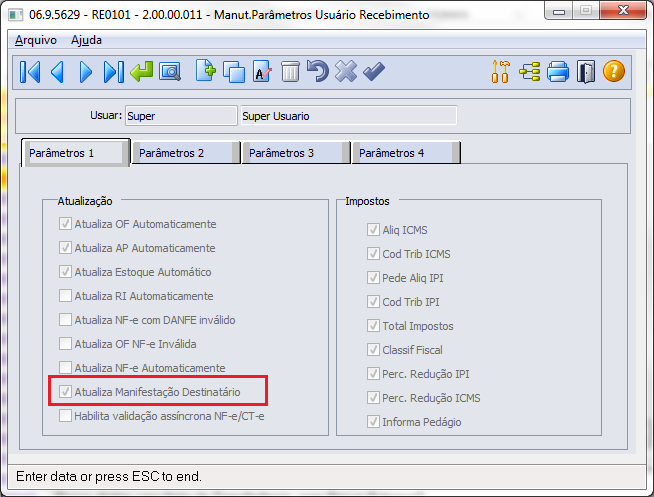This screenshot has width=654, height=497.
Task: Toggle the Aliq ICMS checkbox
Action: pyautogui.click(x=373, y=230)
